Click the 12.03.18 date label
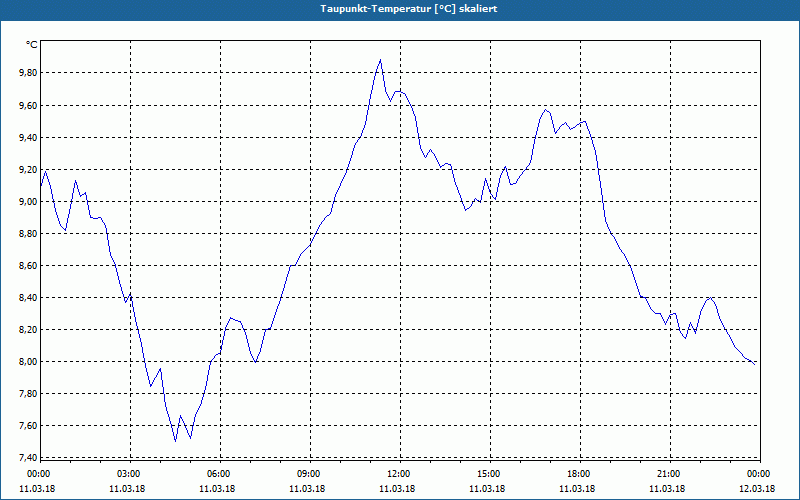This screenshot has height=500, width=800. click(757, 489)
